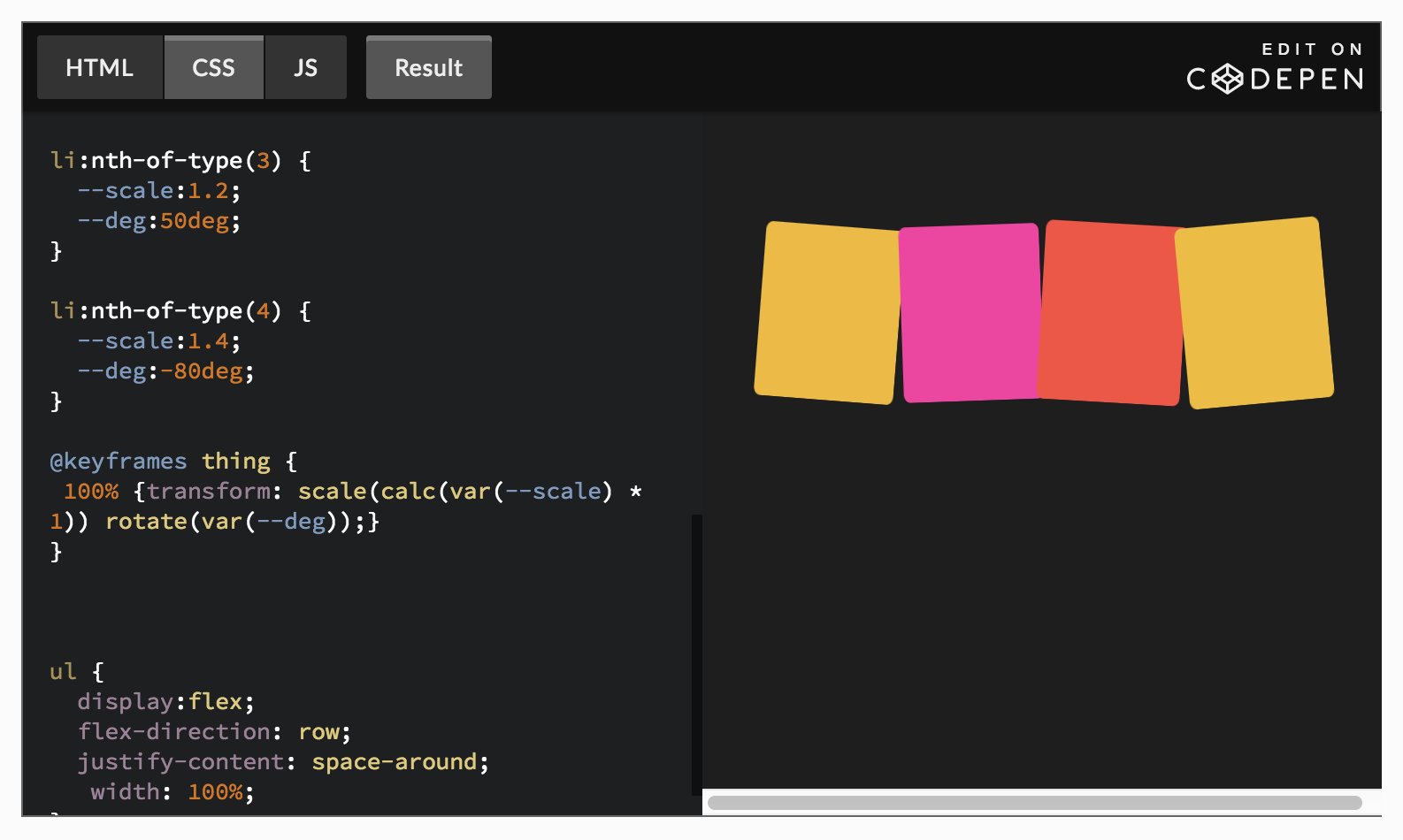Viewport: 1403px width, 840px height.
Task: Click the '@keyframes thing {' line
Action: tap(173, 462)
